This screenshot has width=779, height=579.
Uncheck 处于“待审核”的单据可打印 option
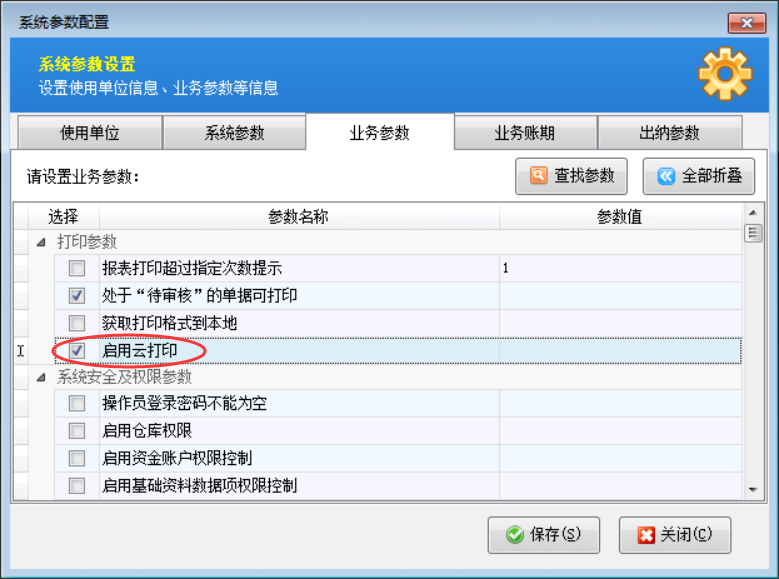77,296
